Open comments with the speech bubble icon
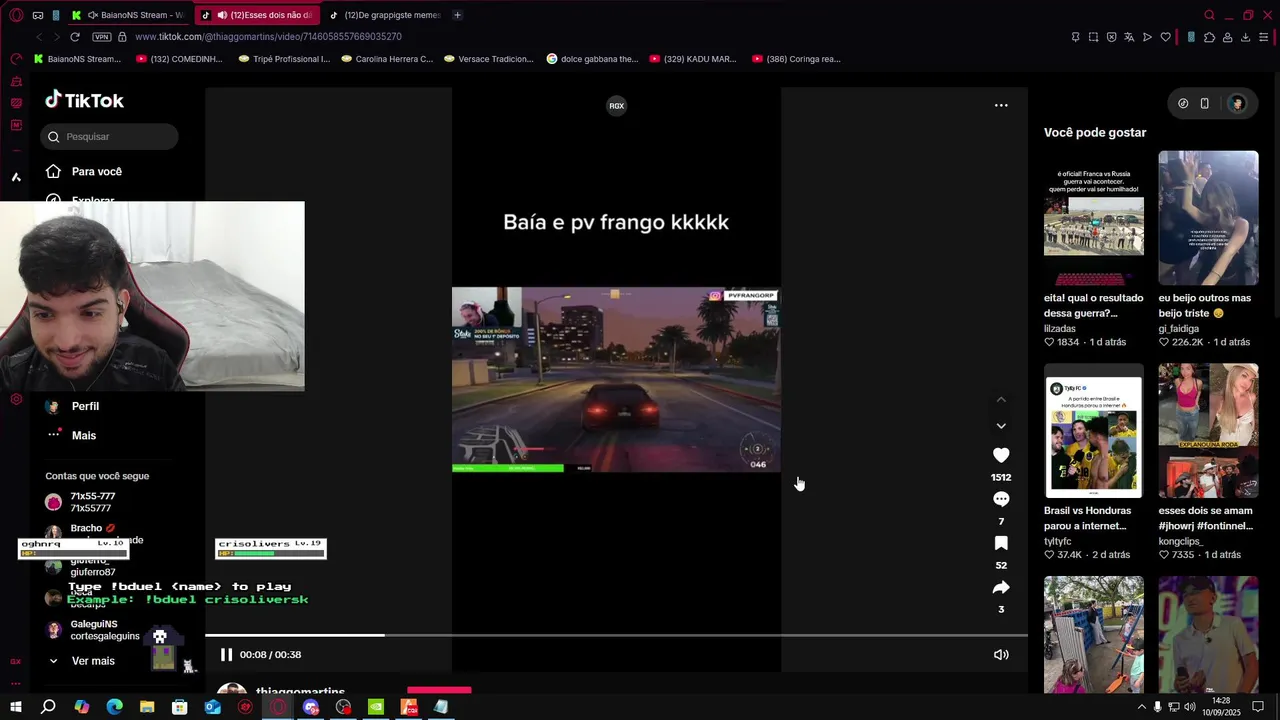 (x=1001, y=499)
